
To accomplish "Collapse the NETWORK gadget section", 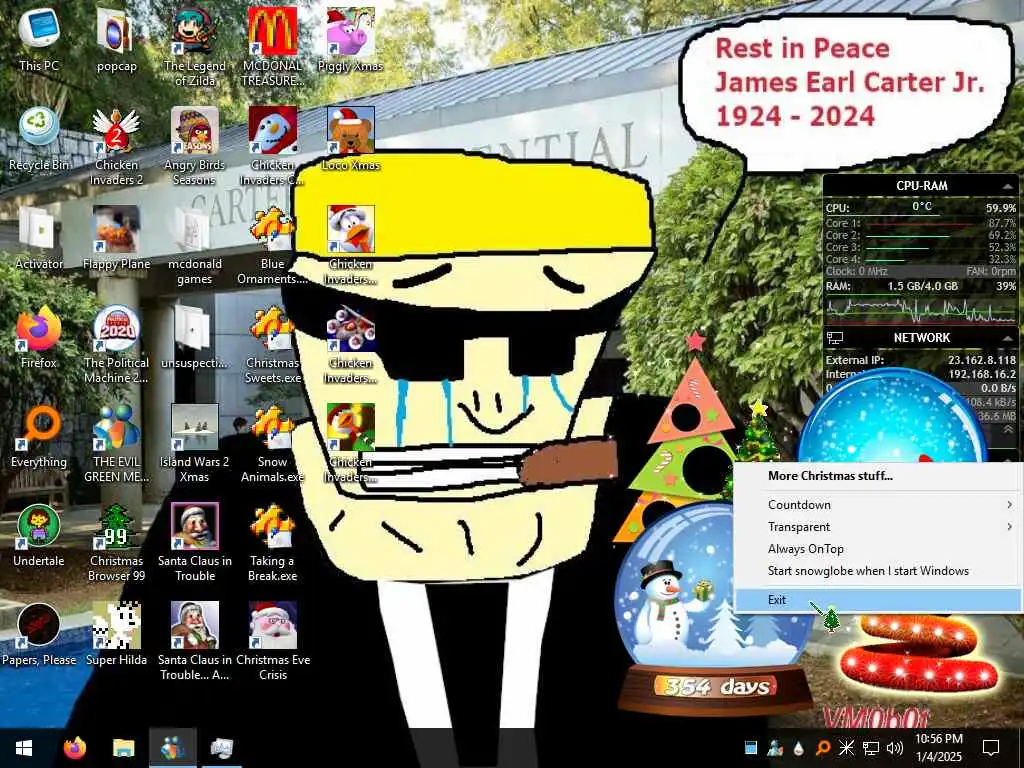I will click(1007, 338).
